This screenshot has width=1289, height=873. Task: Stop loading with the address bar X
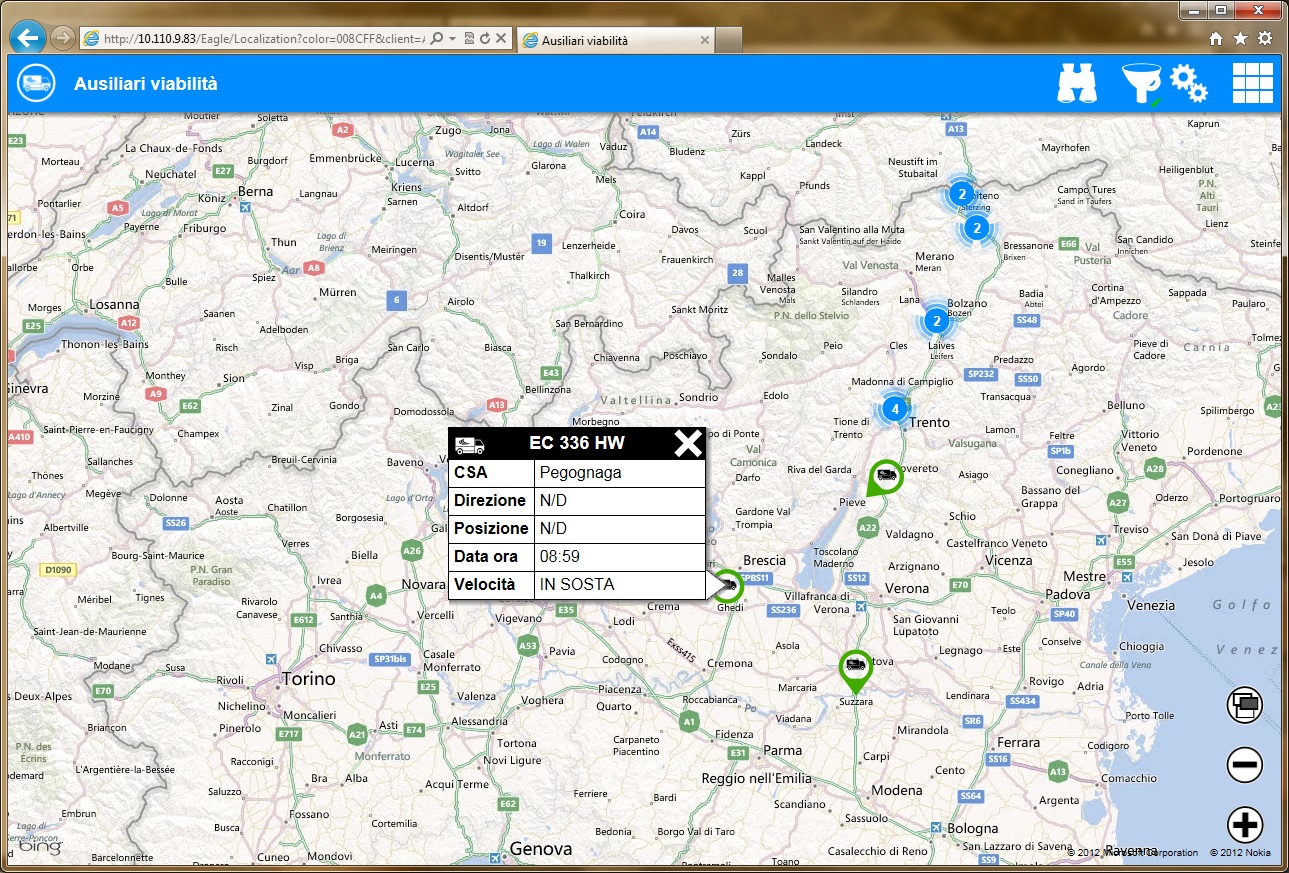click(x=501, y=39)
